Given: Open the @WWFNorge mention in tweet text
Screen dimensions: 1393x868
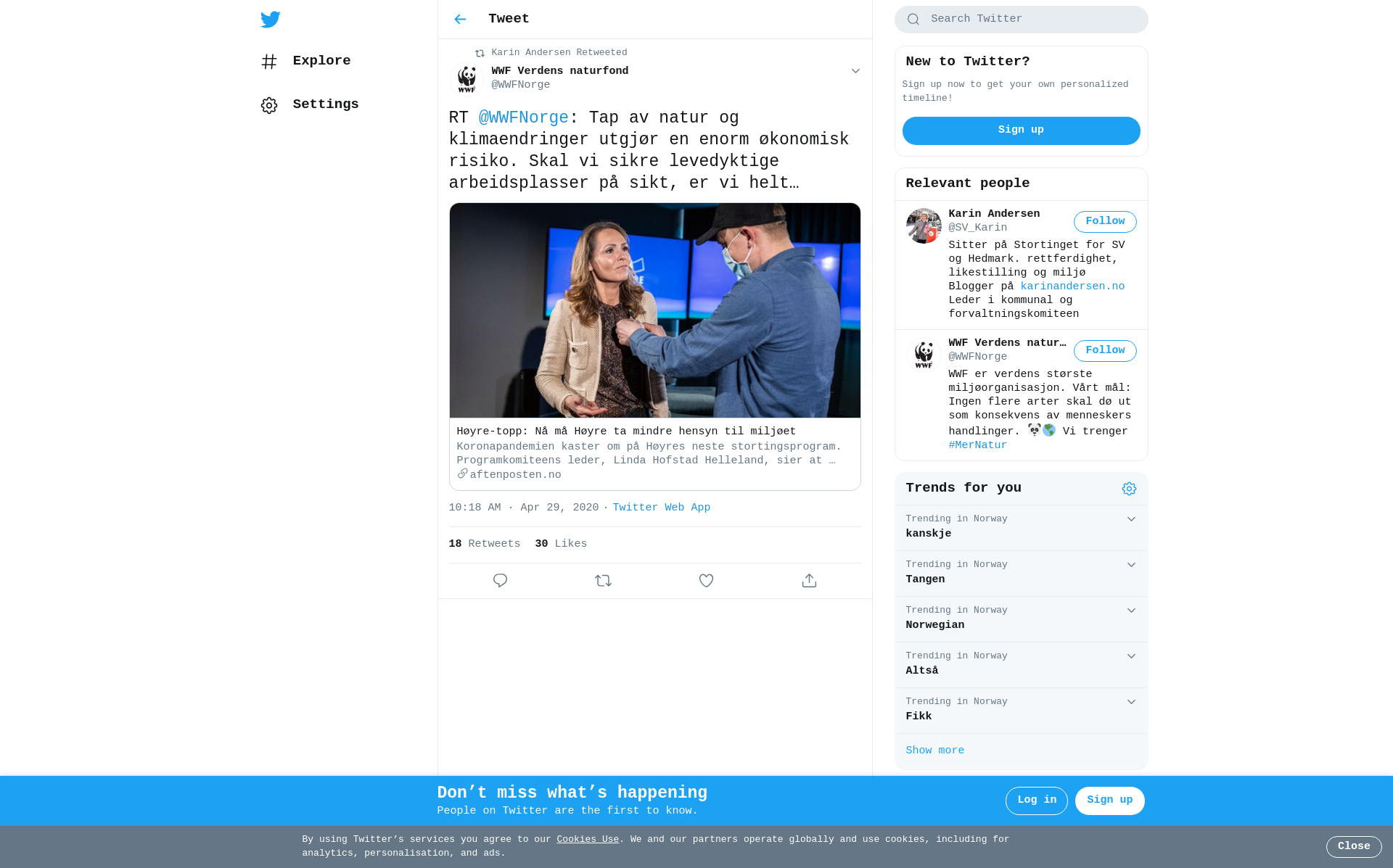Looking at the screenshot, I should (523, 118).
